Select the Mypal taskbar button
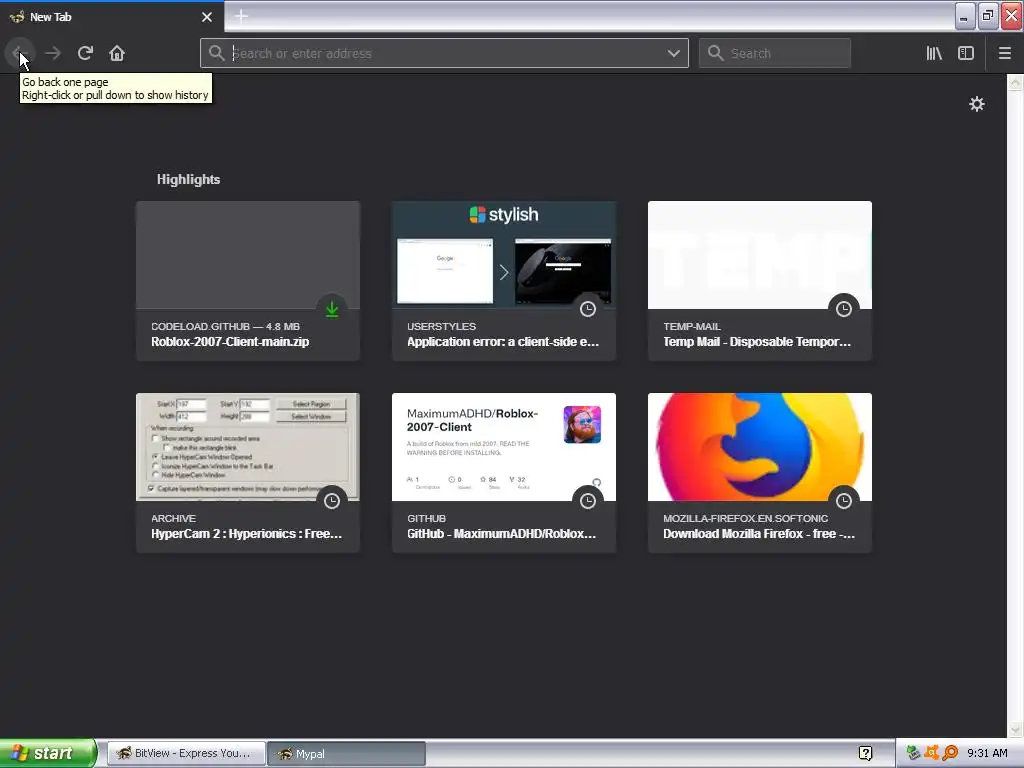1024x768 pixels. pyautogui.click(x=346, y=753)
